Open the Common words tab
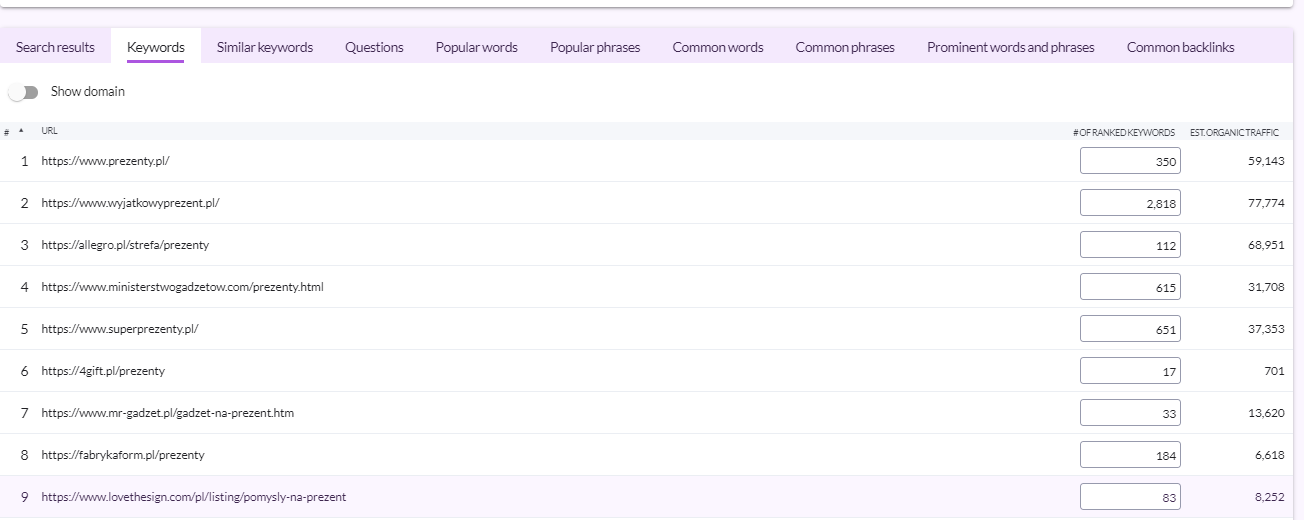The width and height of the screenshot is (1304, 520). click(718, 47)
